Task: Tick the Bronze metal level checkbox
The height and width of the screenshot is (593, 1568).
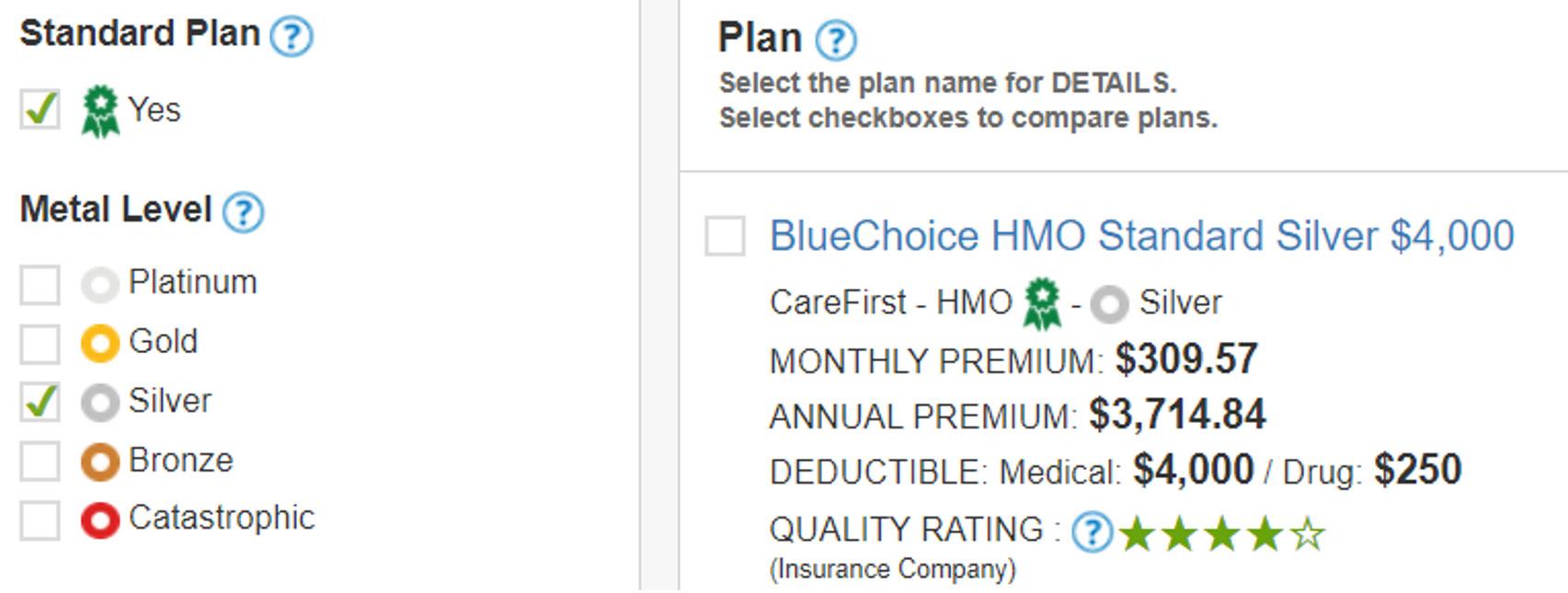Action: click(40, 462)
